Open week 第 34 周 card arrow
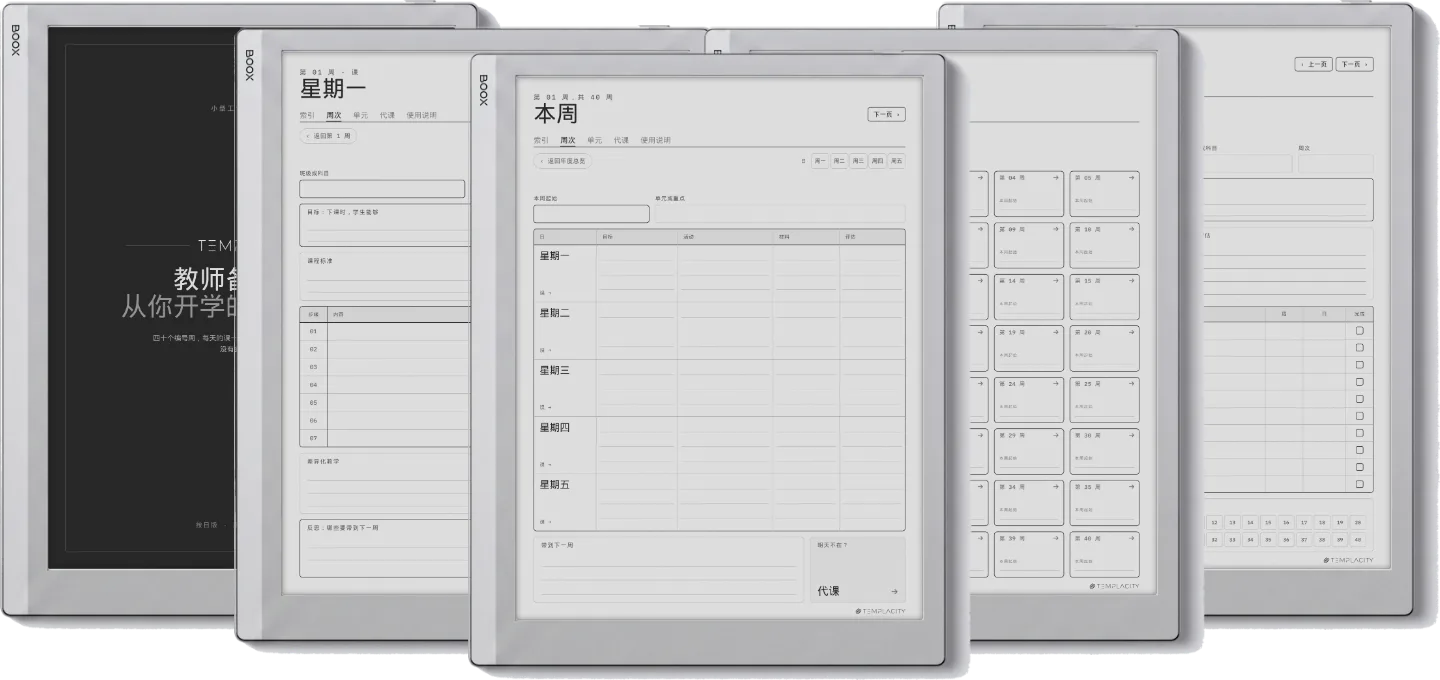This screenshot has height=680, width=1440. pos(1056,487)
